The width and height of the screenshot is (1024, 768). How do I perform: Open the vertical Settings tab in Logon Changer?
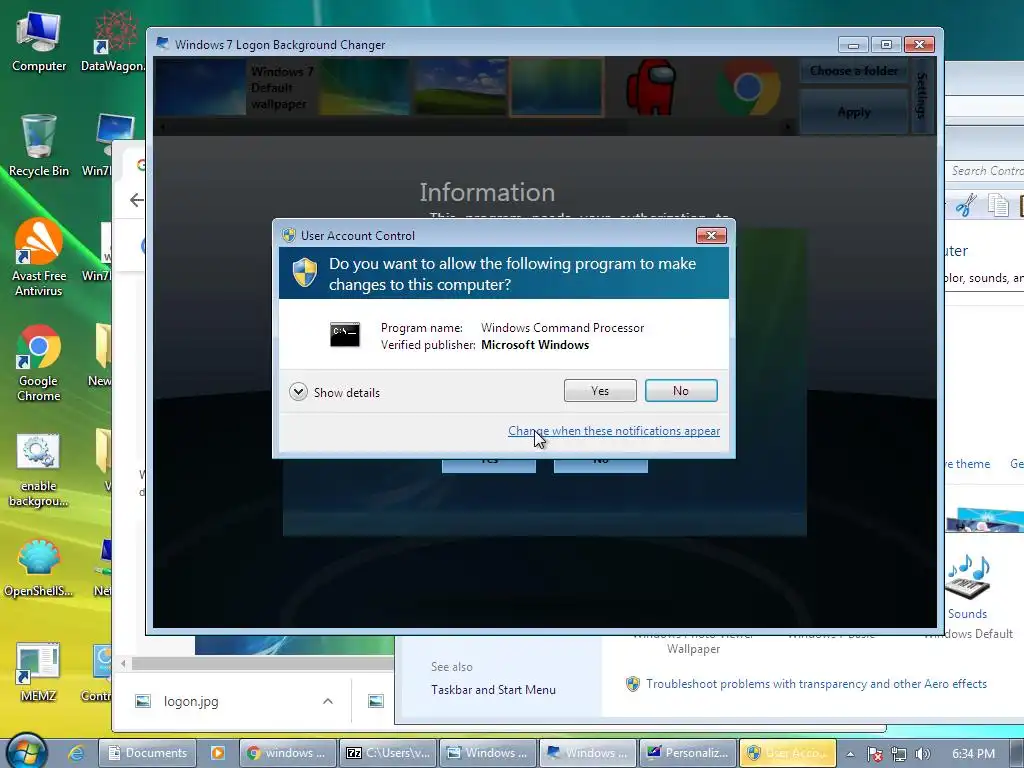pyautogui.click(x=921, y=95)
